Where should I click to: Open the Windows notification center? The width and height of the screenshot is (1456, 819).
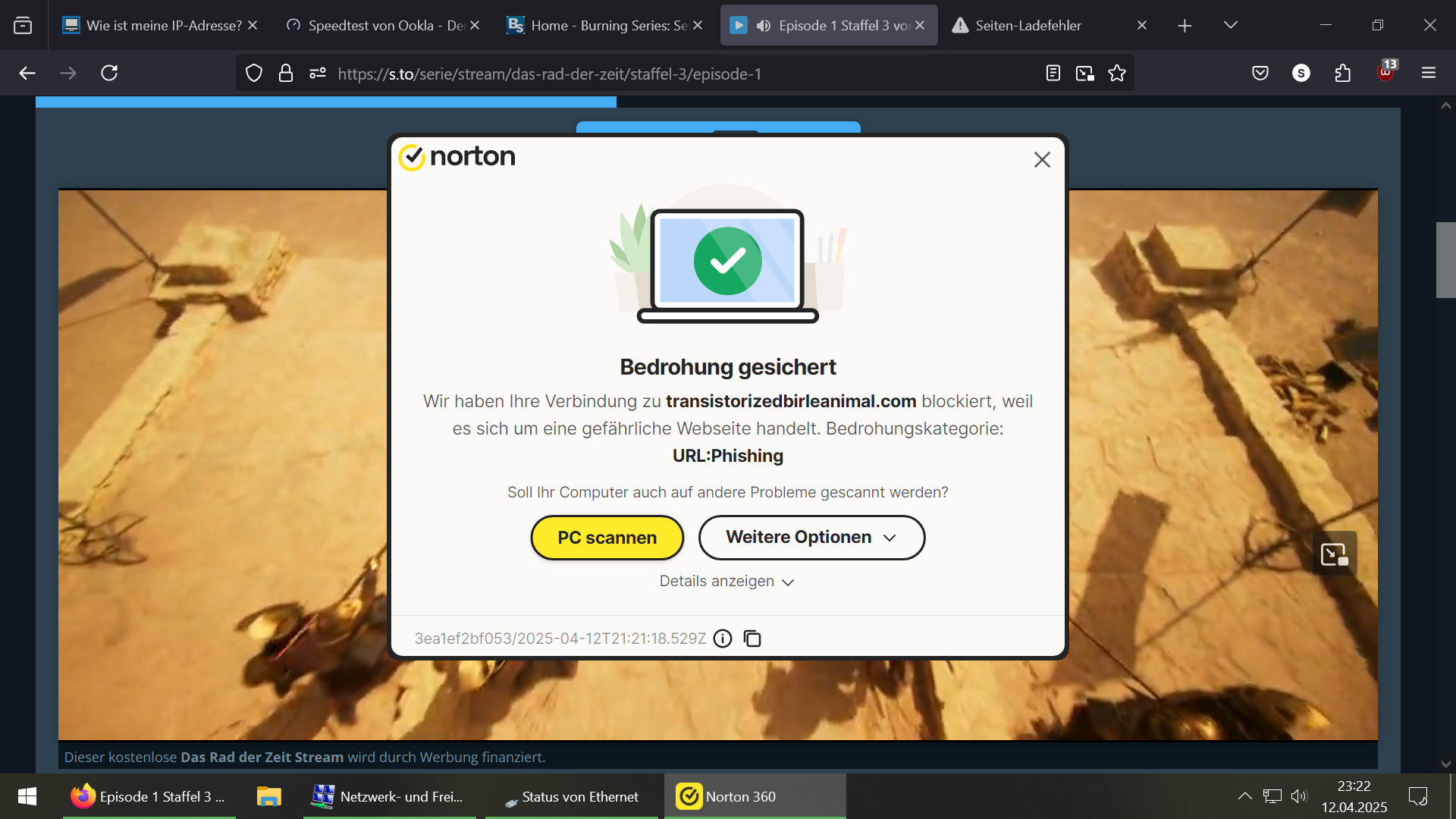(x=1417, y=796)
